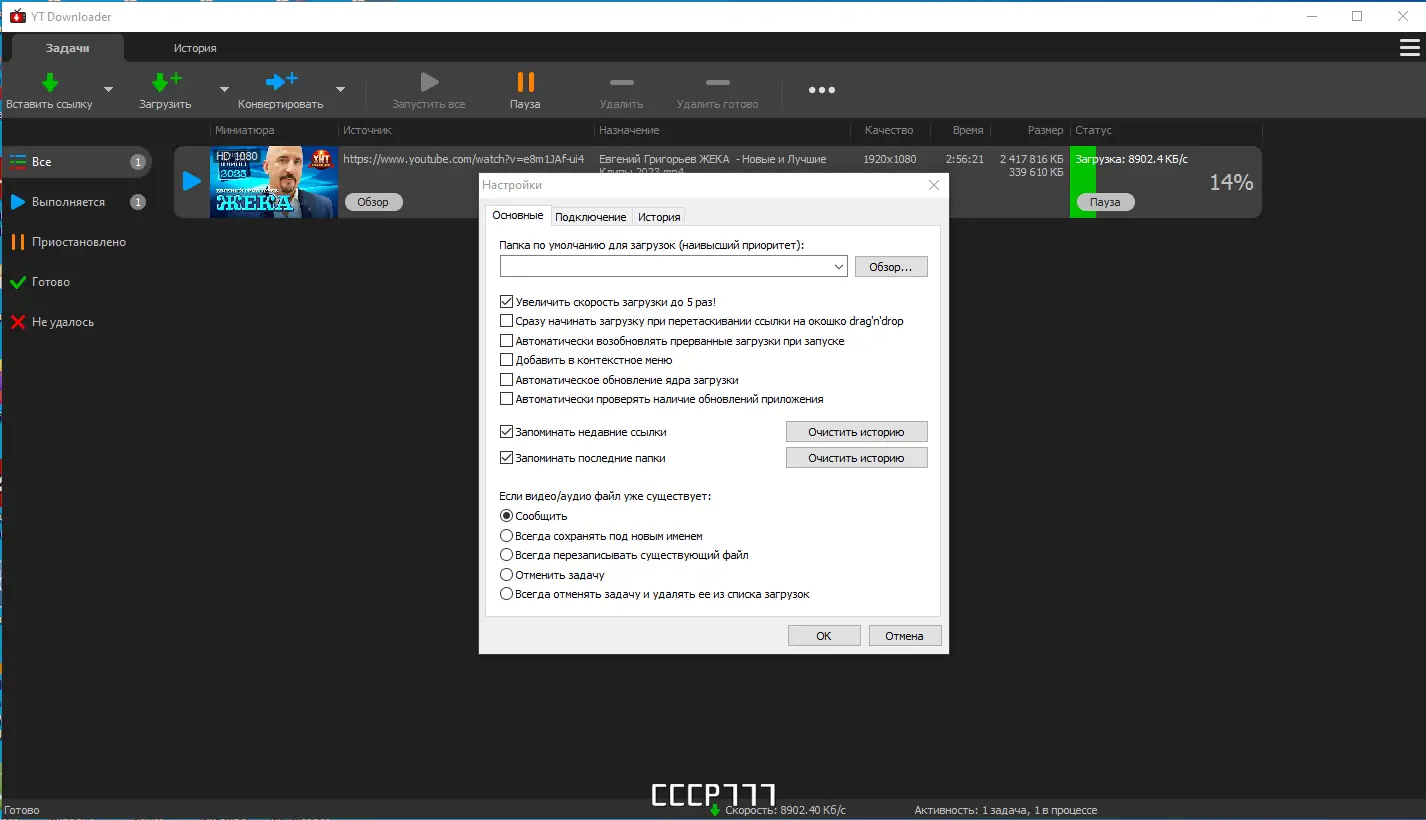Click the Миниатюра column header
Viewport: 1426px width, 820px height.
pos(244,130)
